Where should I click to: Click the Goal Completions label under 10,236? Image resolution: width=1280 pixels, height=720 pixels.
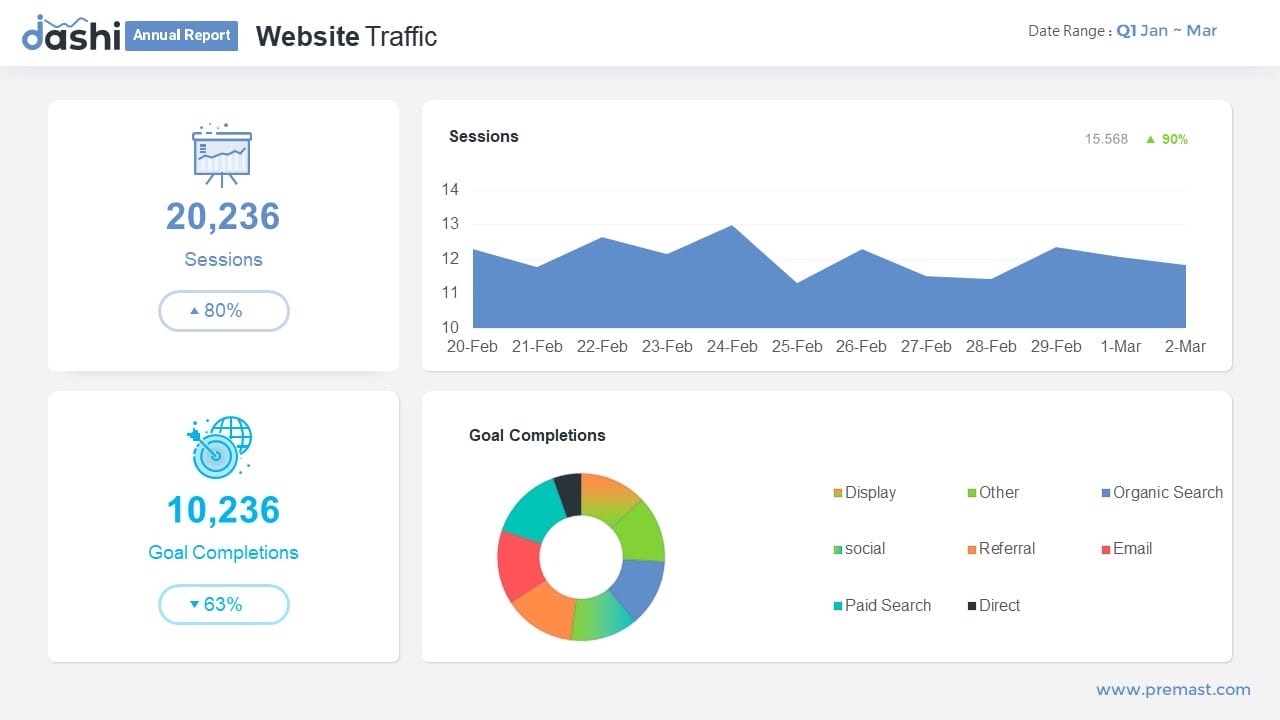click(223, 552)
